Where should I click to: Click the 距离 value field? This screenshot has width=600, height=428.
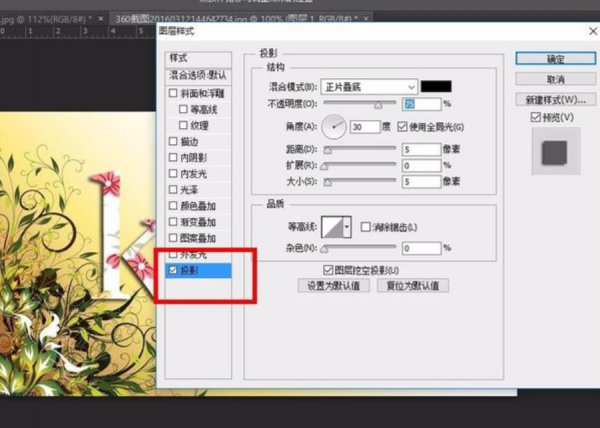(x=421, y=149)
